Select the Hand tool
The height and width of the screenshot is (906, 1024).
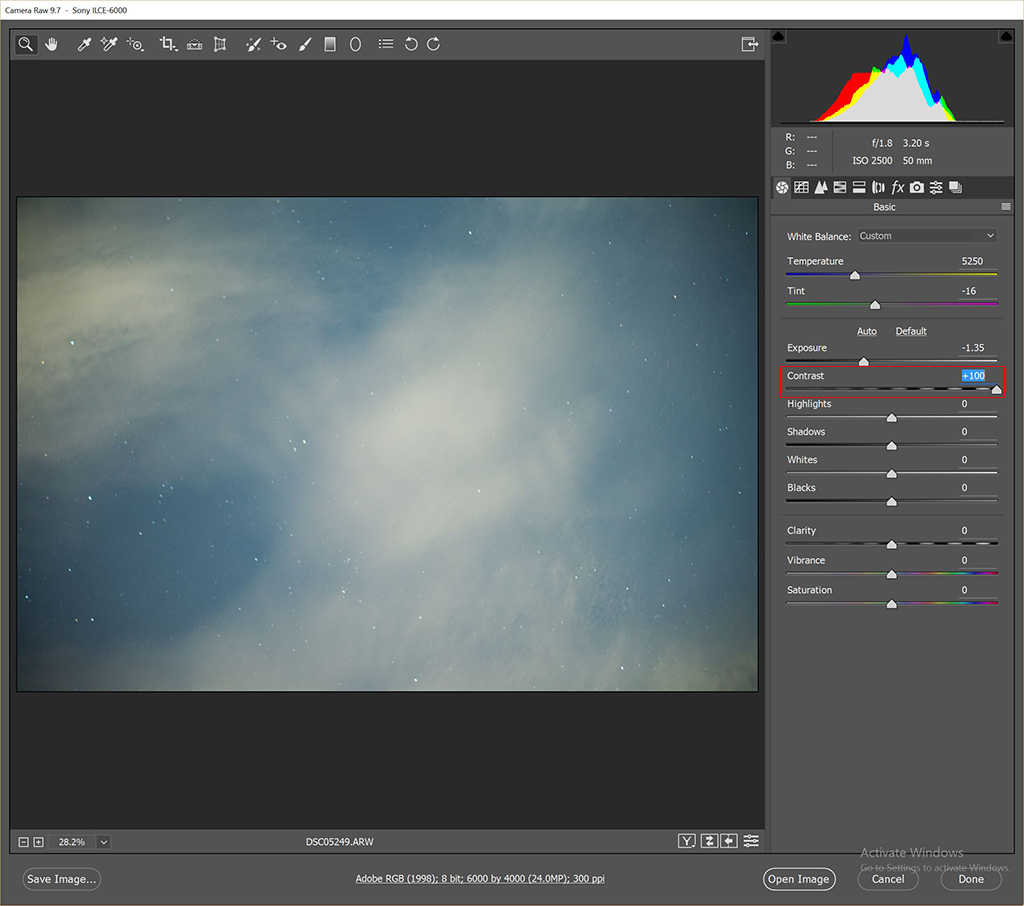click(x=51, y=44)
